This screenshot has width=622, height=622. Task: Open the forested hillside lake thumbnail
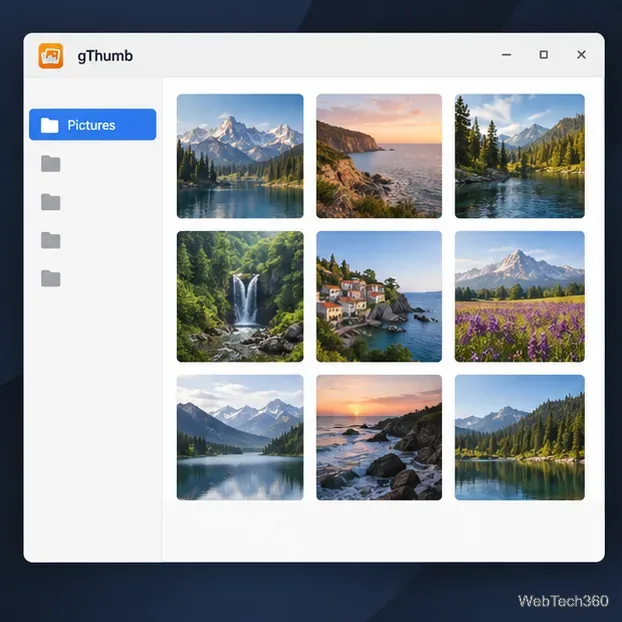pos(520,437)
